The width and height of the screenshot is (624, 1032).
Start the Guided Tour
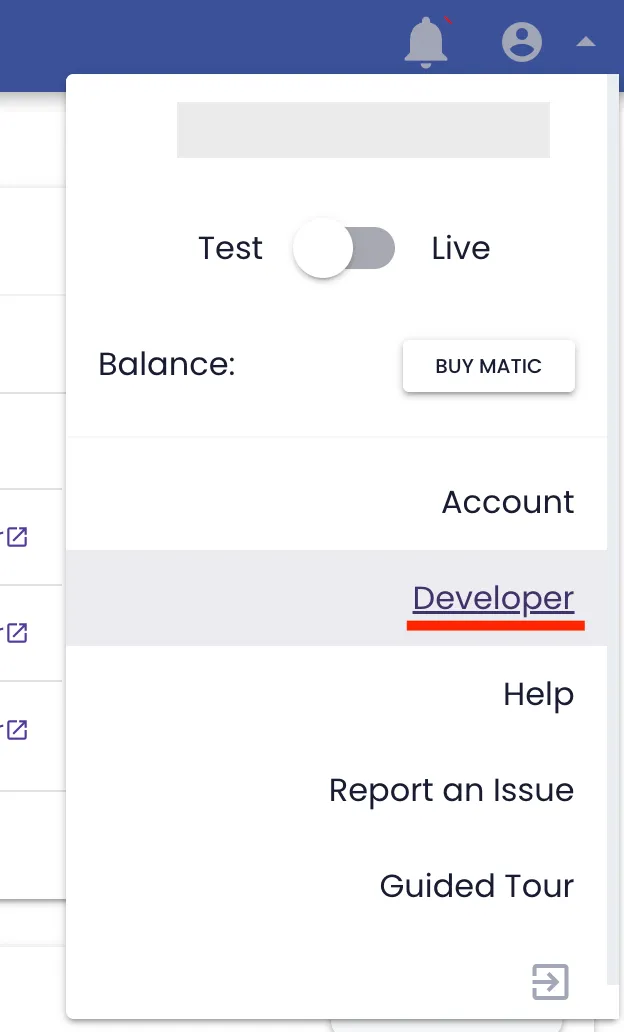[477, 886]
